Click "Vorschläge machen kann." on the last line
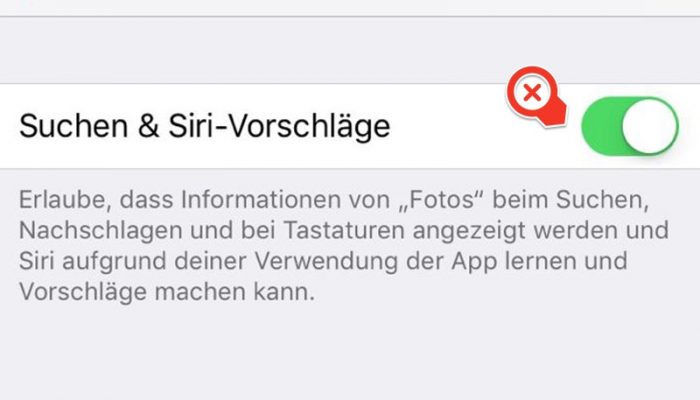Viewport: 700px width, 400px height. pyautogui.click(x=167, y=292)
